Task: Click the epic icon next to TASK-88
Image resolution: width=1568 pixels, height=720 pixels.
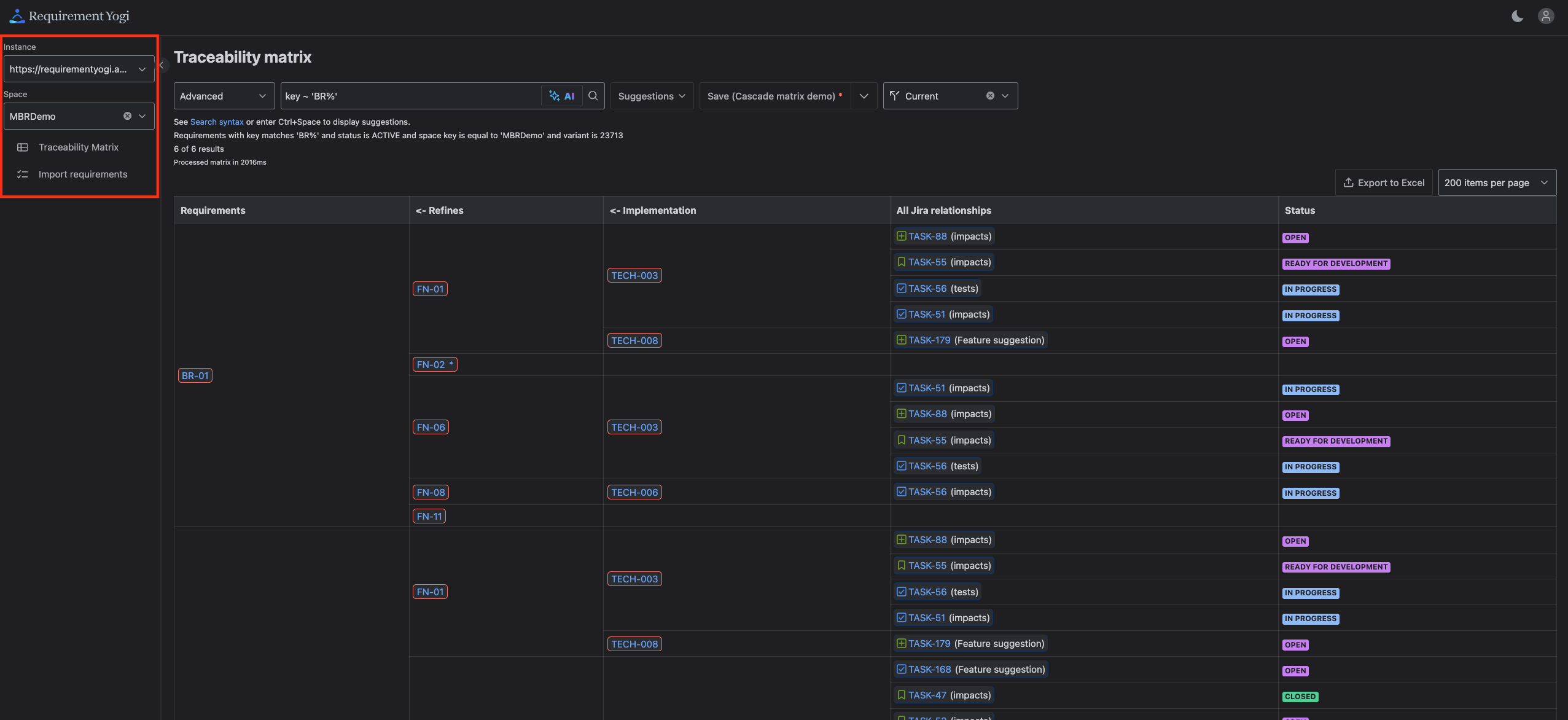Action: coord(900,236)
